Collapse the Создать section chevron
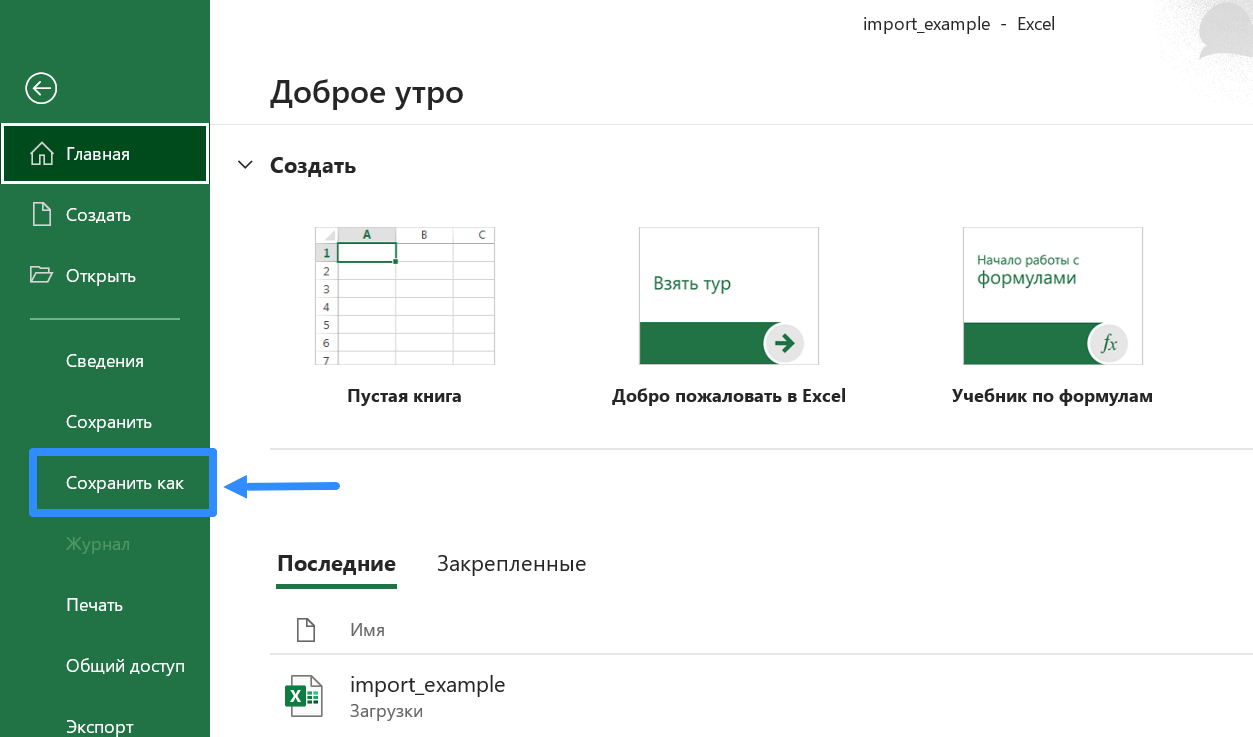 click(245, 165)
